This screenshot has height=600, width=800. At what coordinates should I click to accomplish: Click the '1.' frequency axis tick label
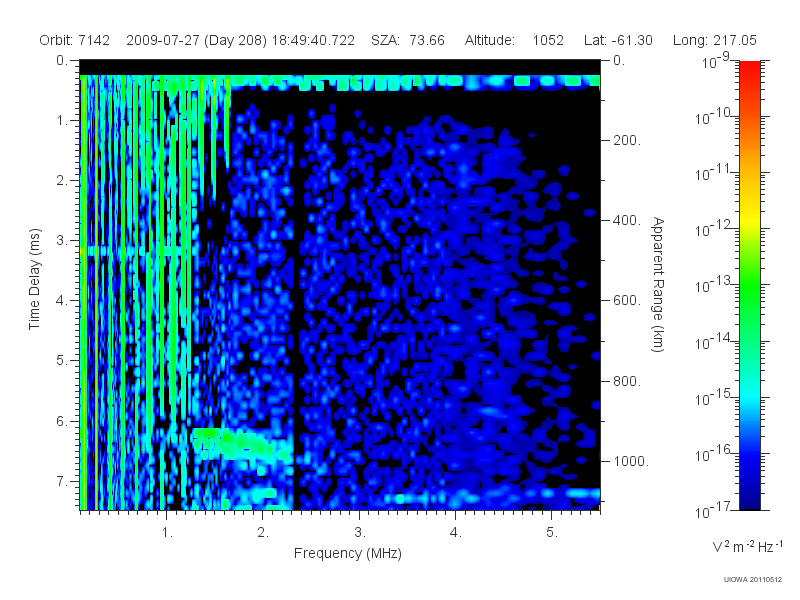(167, 533)
